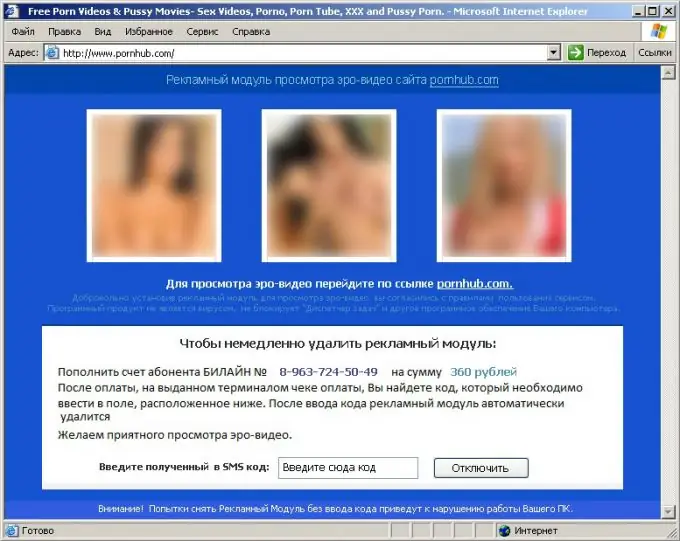Click the heading 'Чтобы немедленно удалить рекламный модуль:'

(338, 344)
